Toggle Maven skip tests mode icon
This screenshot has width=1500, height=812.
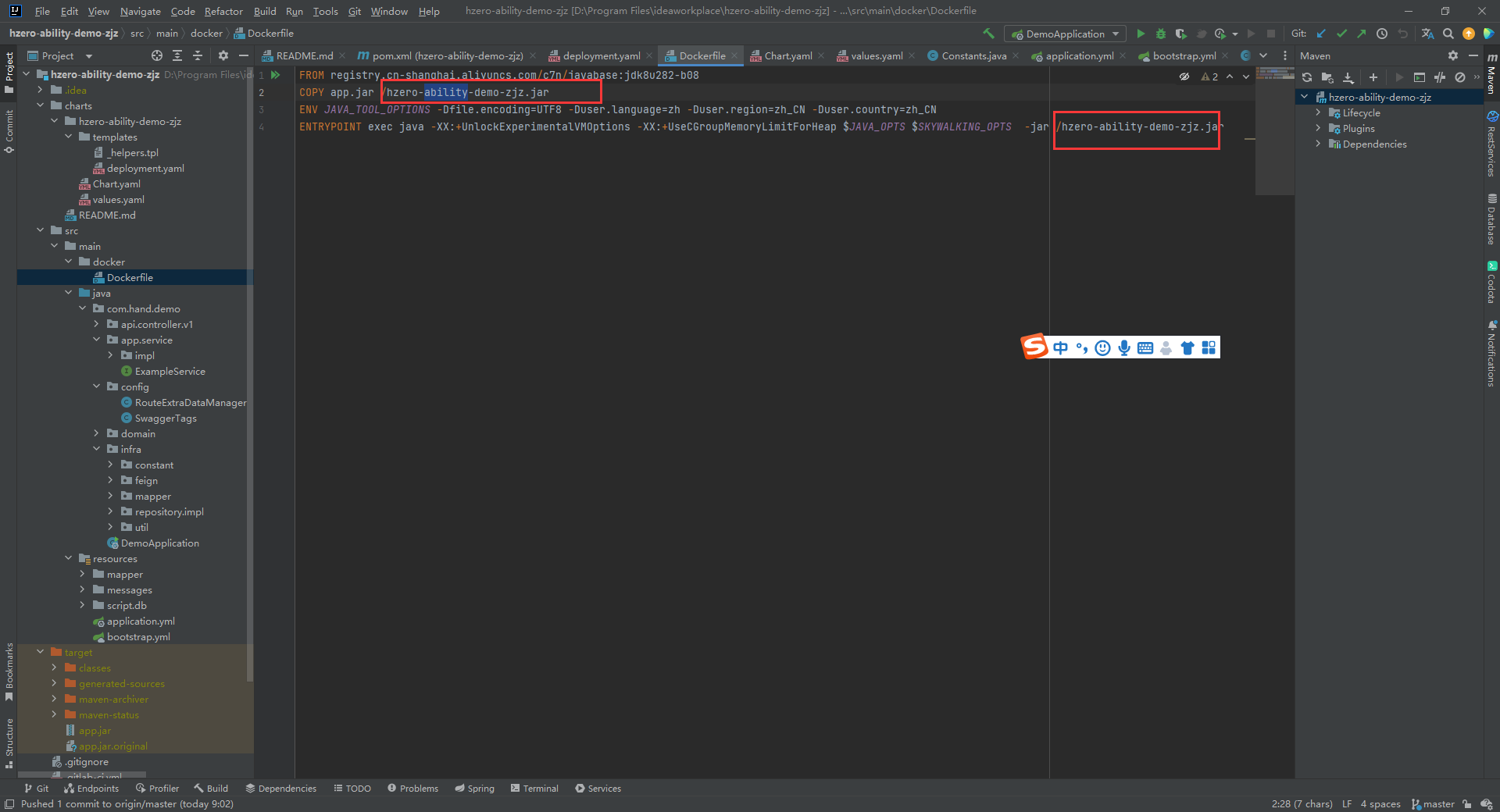pos(1459,77)
